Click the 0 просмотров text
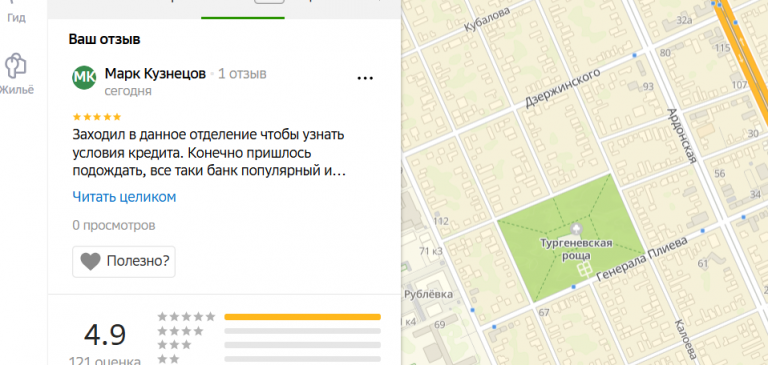The image size is (768, 365). pyautogui.click(x=114, y=225)
